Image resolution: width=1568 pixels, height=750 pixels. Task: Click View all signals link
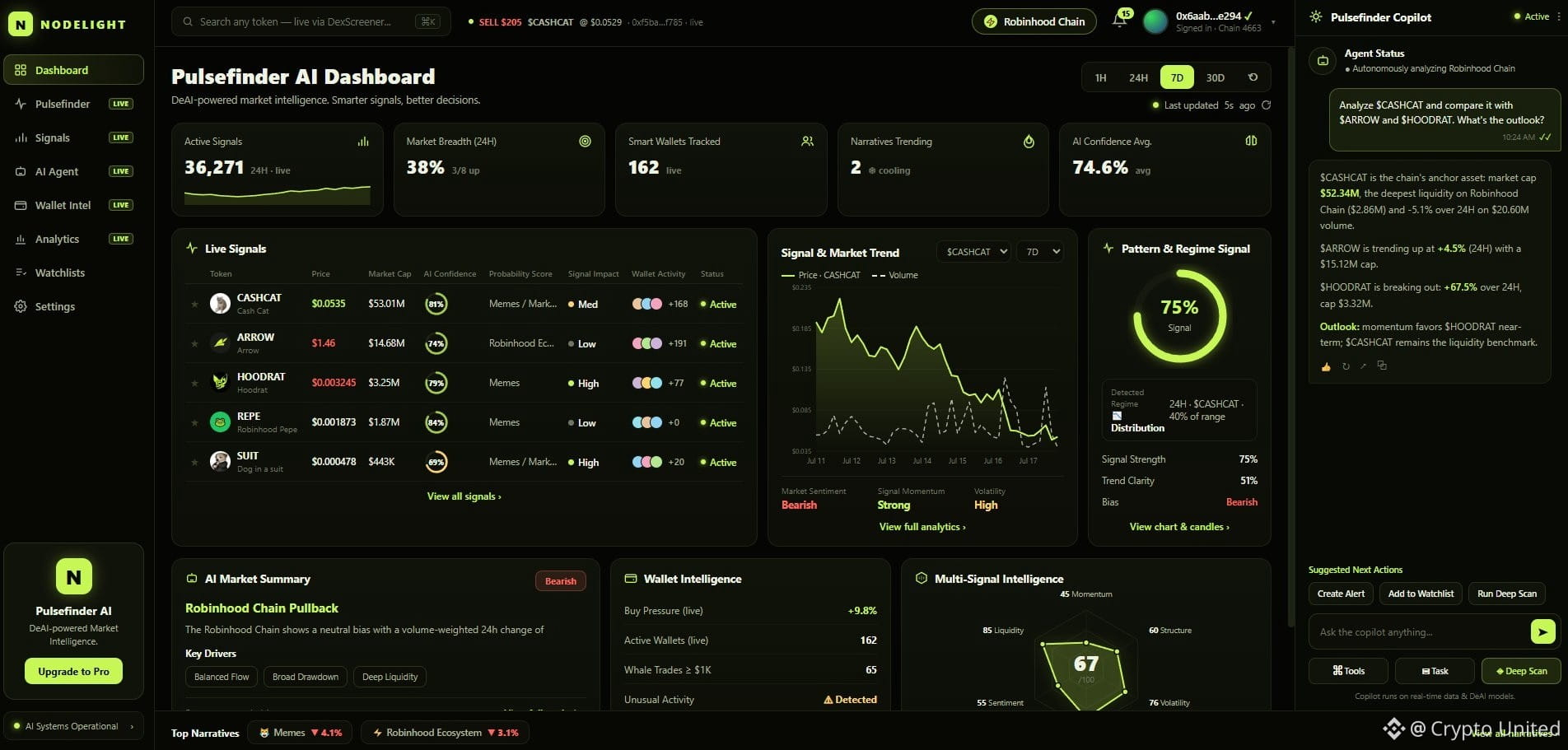(464, 496)
